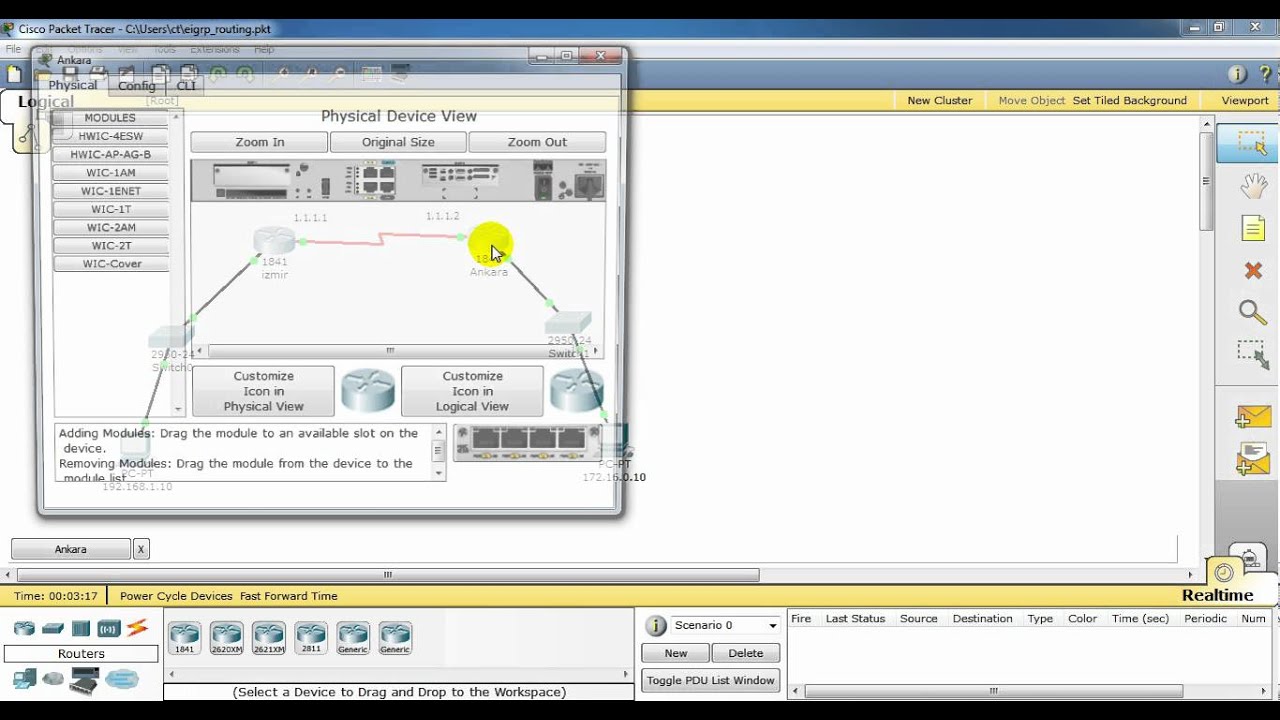
Task: Pick the 1841 router model
Action: [185, 637]
